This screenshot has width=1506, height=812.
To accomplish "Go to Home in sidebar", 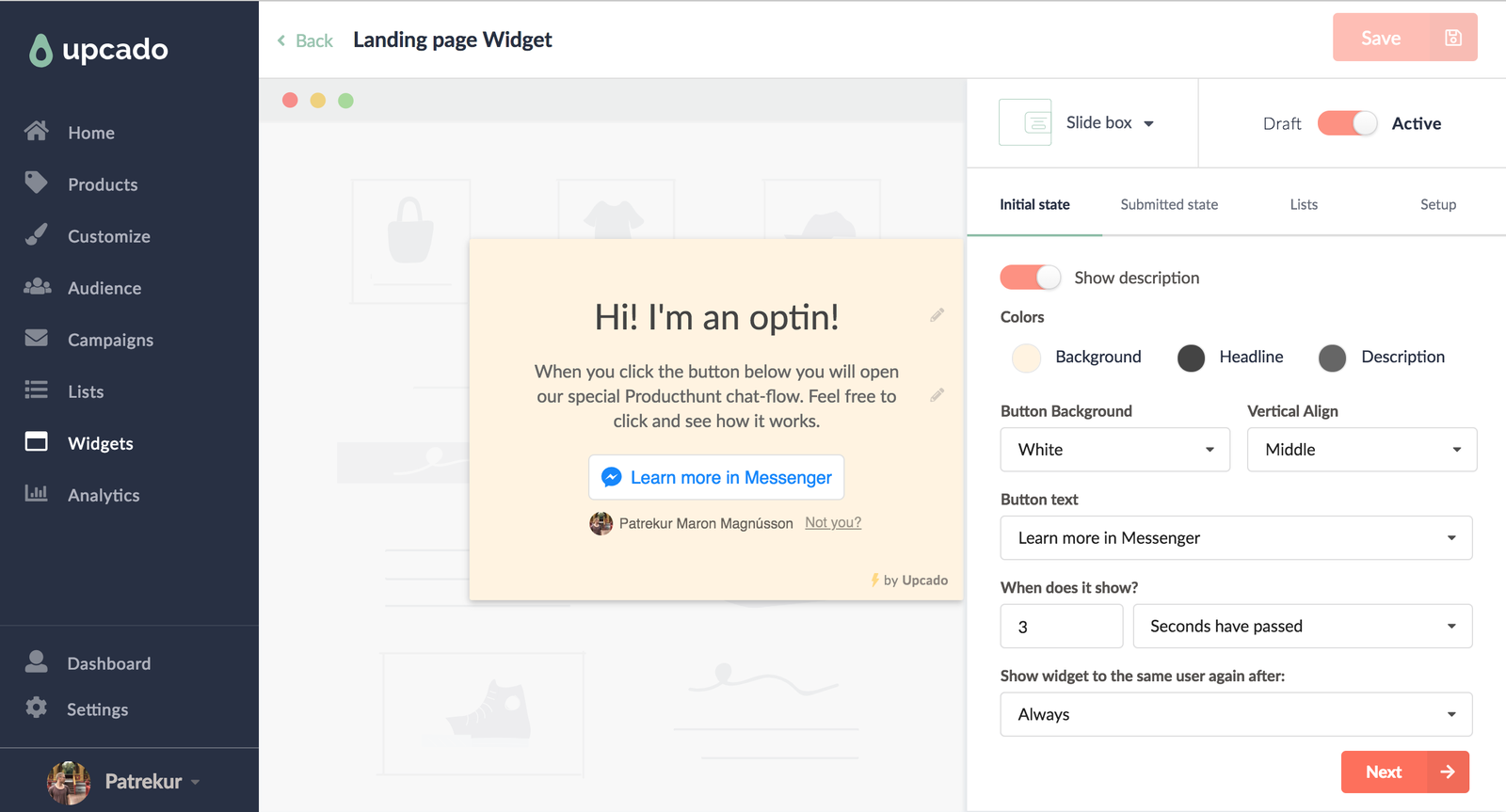I will coord(91,133).
